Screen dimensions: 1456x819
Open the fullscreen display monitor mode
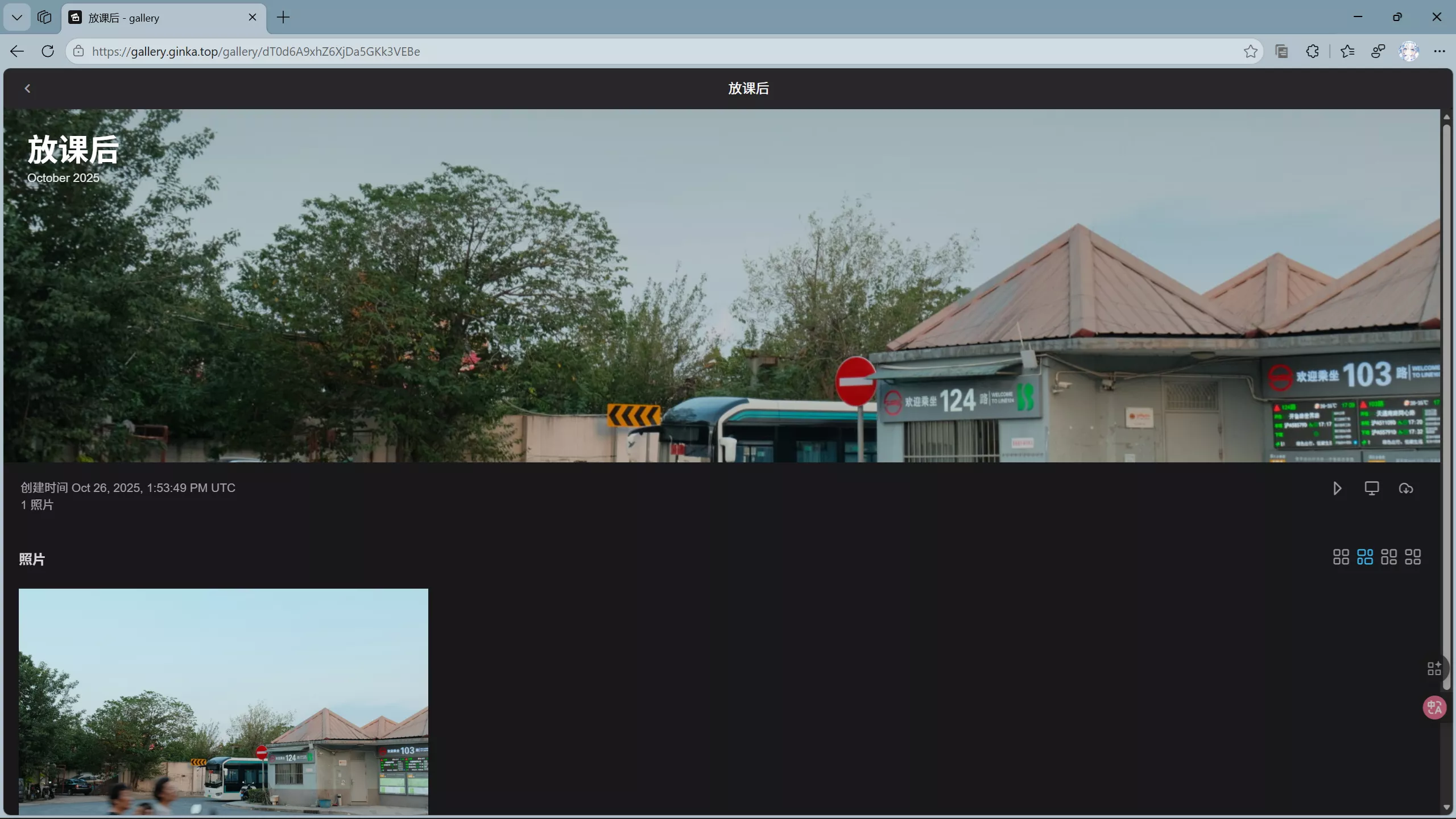coord(1371,489)
